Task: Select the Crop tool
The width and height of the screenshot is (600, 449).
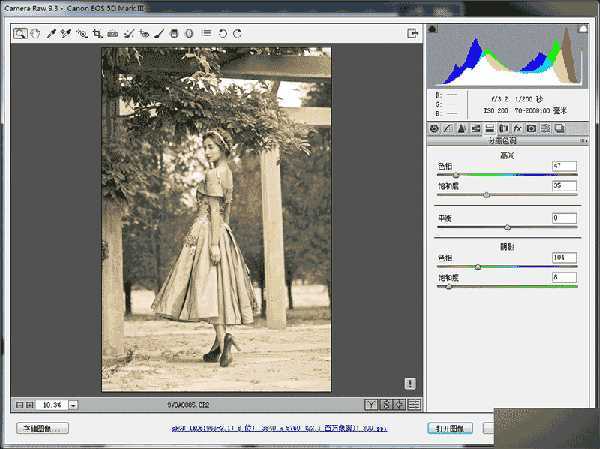Action: (97, 33)
